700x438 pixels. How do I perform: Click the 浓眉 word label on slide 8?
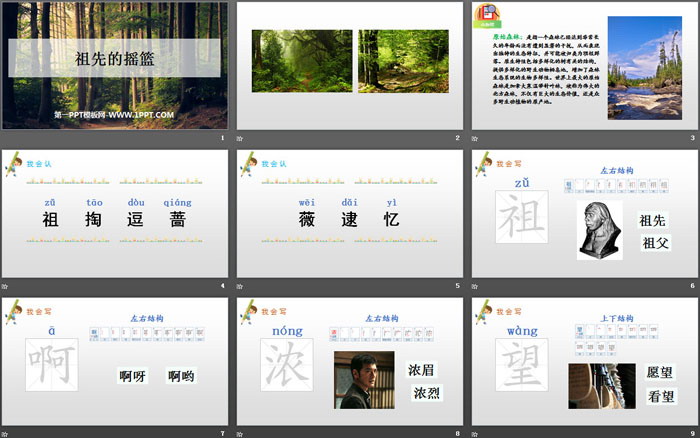(x=421, y=369)
